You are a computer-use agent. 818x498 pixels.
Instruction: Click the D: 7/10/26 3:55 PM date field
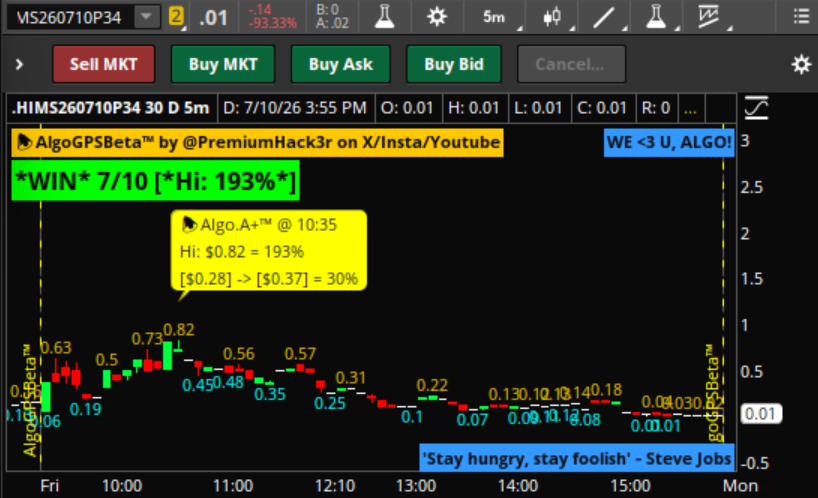(x=295, y=108)
